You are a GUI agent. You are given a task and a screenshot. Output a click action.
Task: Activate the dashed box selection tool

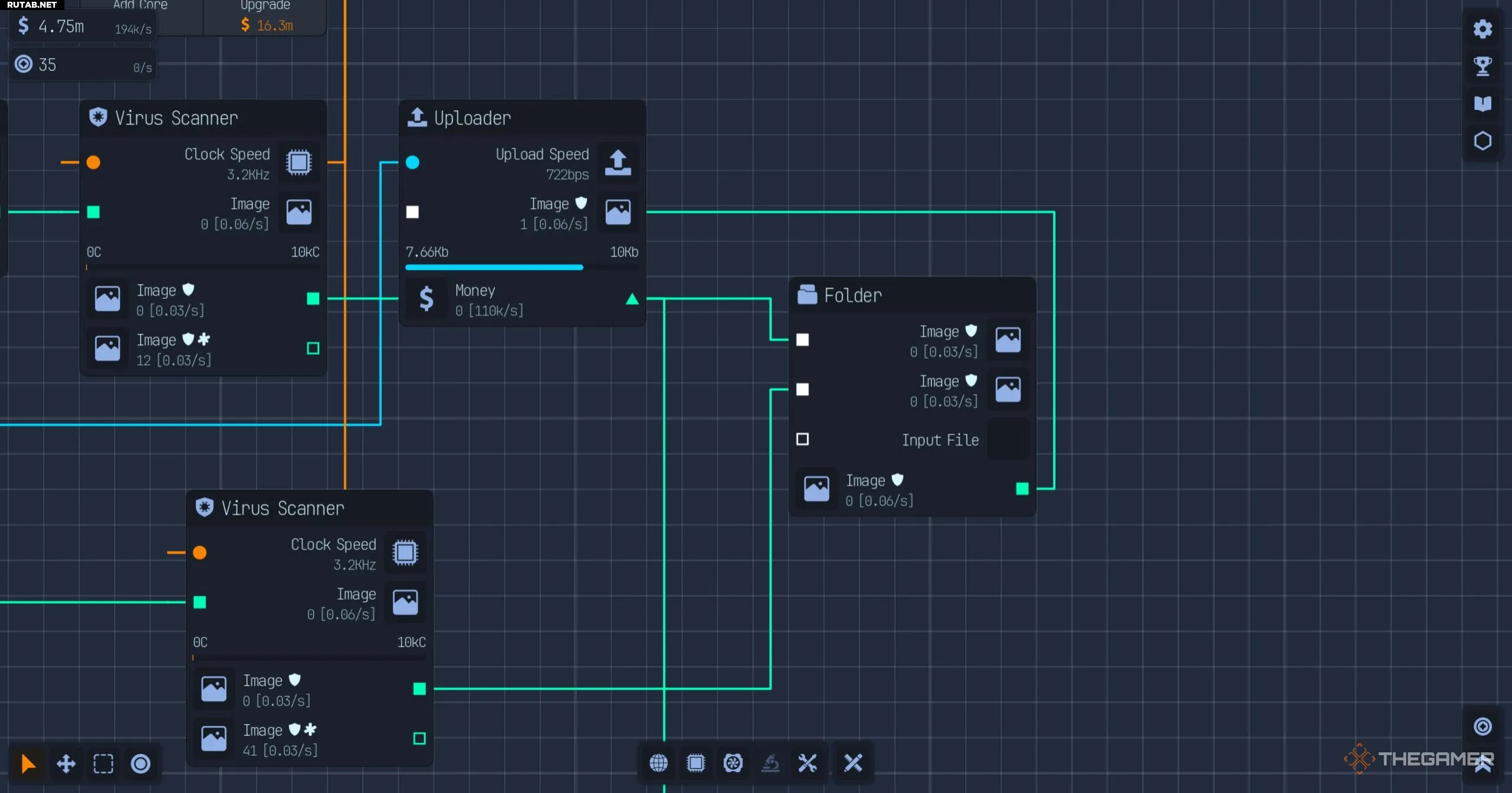[103, 763]
